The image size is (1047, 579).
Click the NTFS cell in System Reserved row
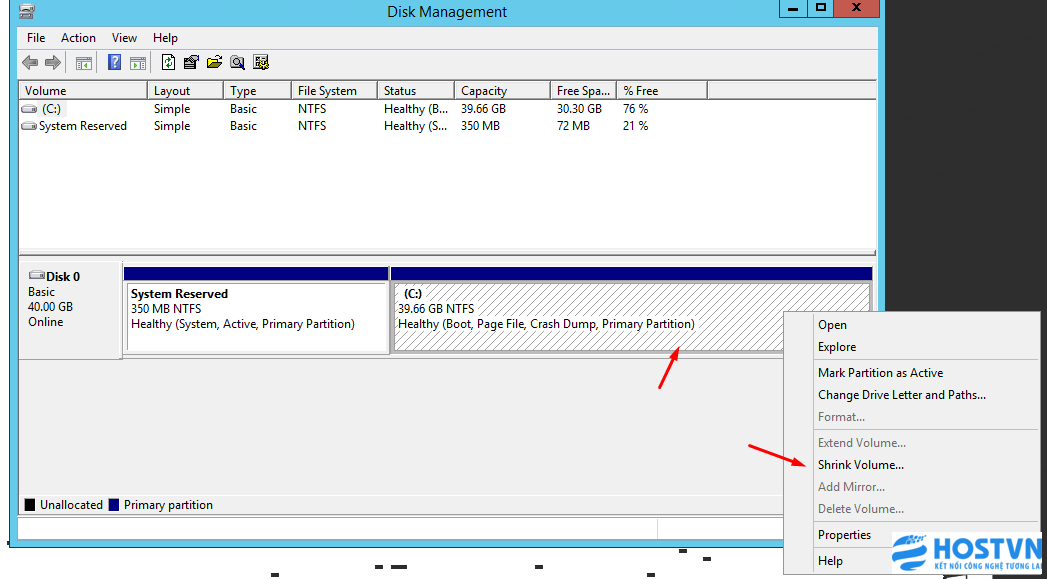(x=312, y=126)
